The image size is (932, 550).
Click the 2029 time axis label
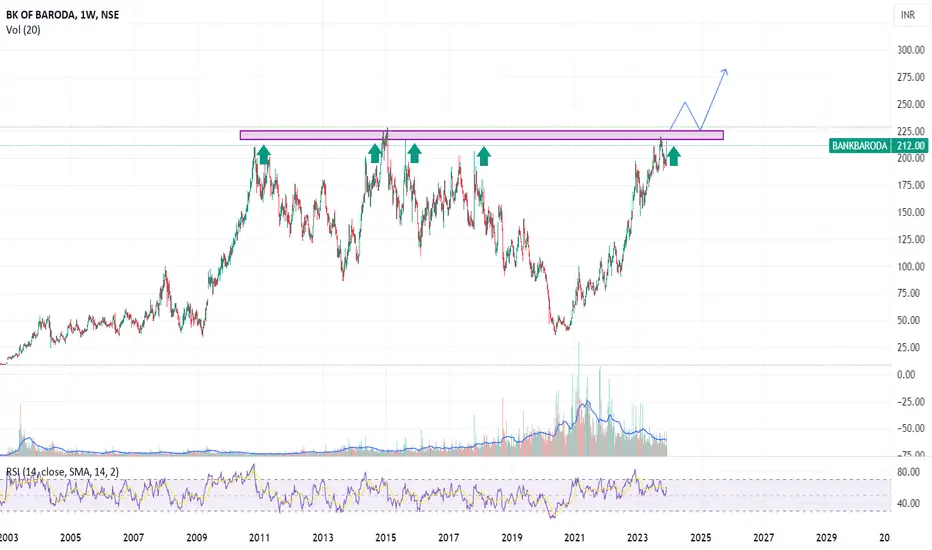click(x=827, y=538)
